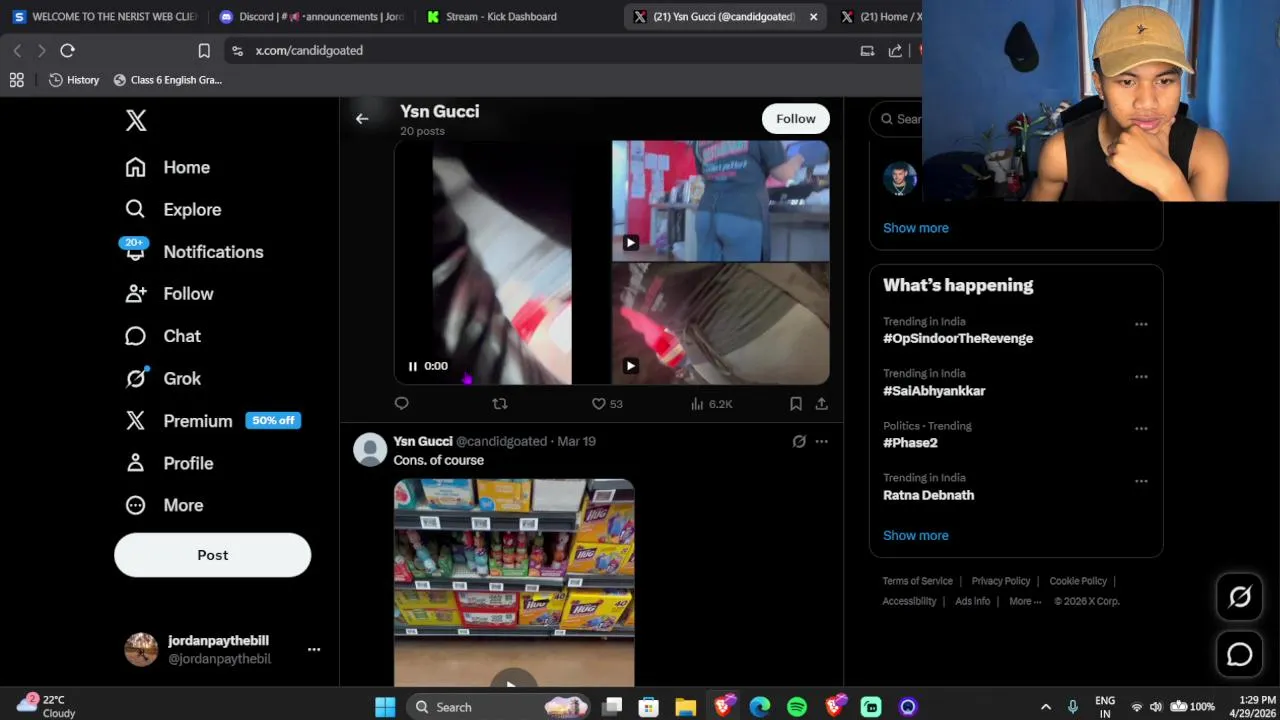Click the white Post button
1280x720 pixels.
pos(212,555)
